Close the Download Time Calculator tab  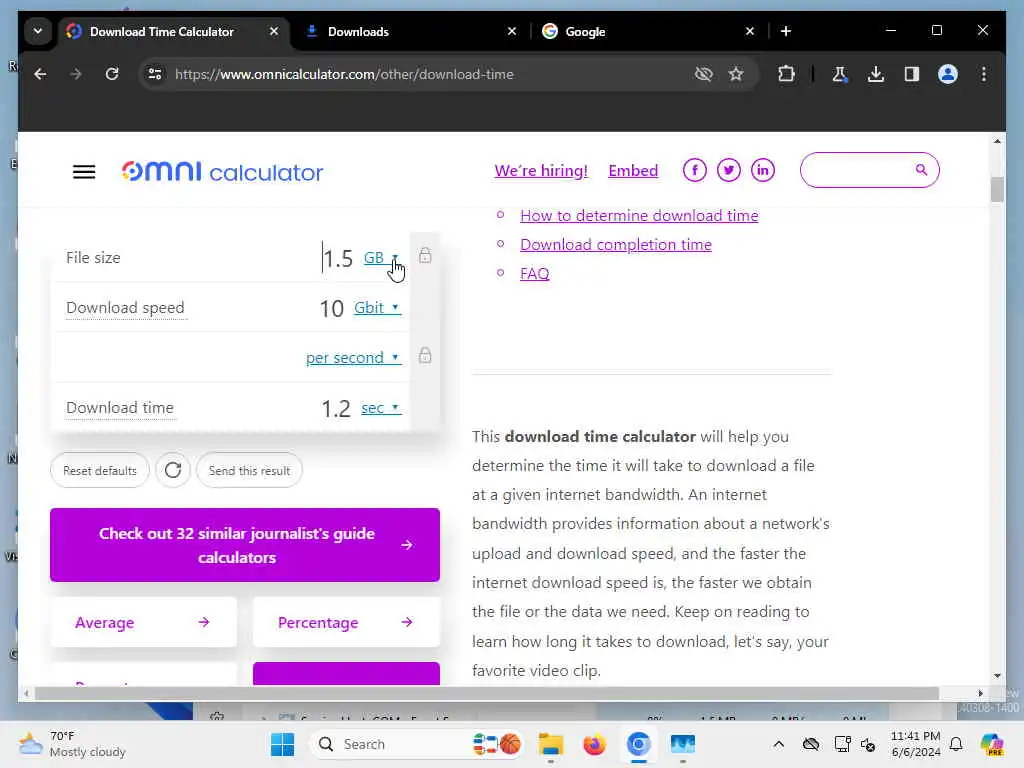[274, 31]
